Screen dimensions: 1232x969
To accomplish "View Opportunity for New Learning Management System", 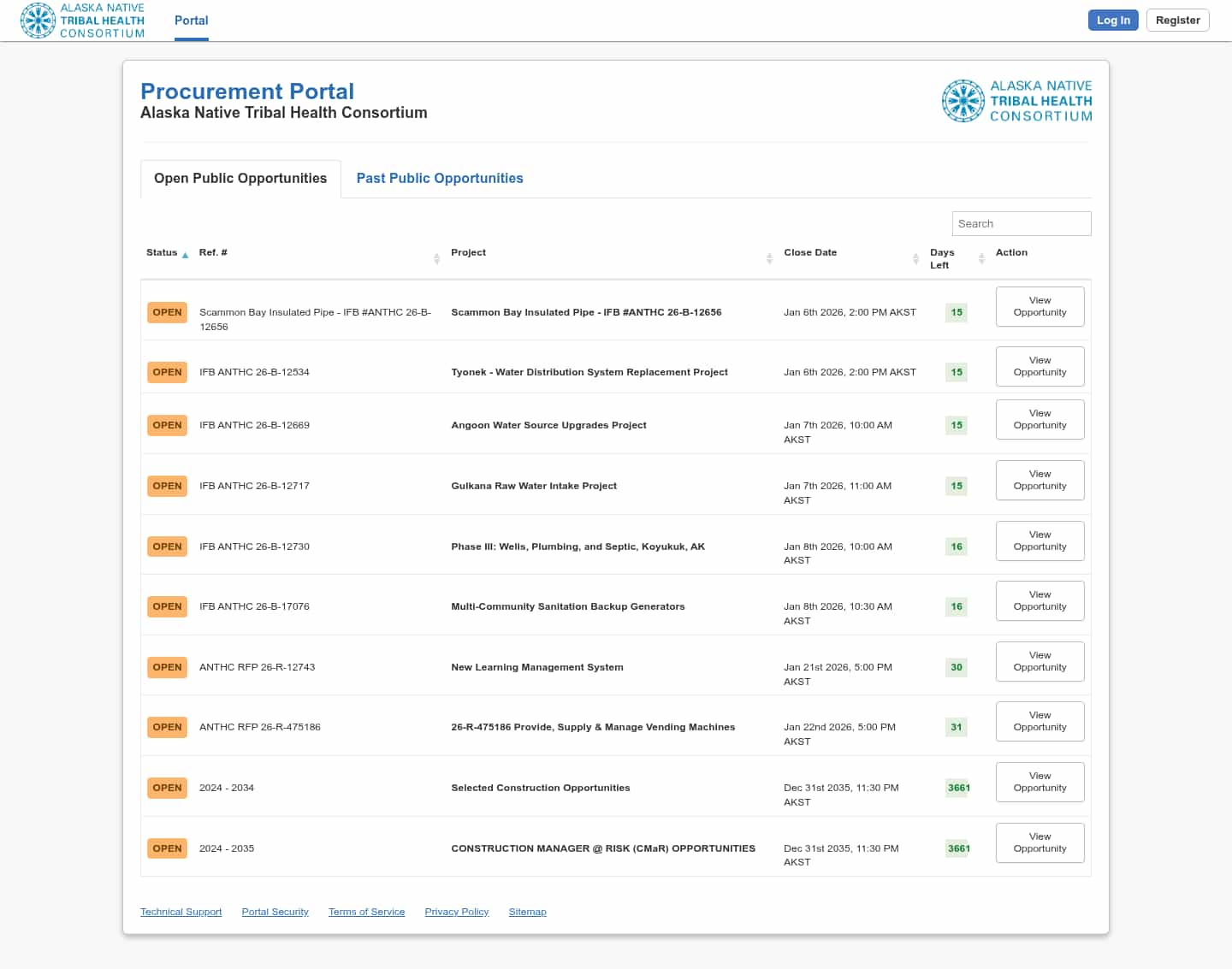I will (x=1039, y=661).
